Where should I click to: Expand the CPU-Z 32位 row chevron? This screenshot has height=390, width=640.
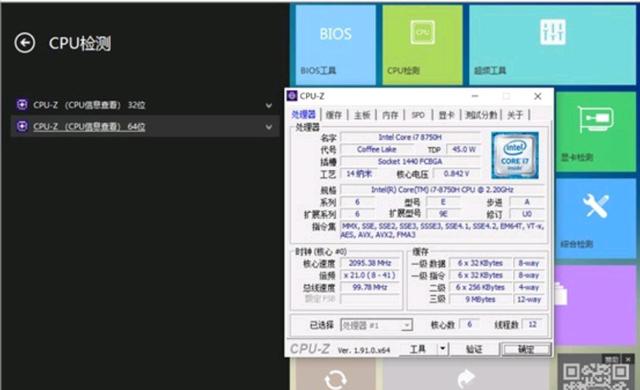pos(269,105)
